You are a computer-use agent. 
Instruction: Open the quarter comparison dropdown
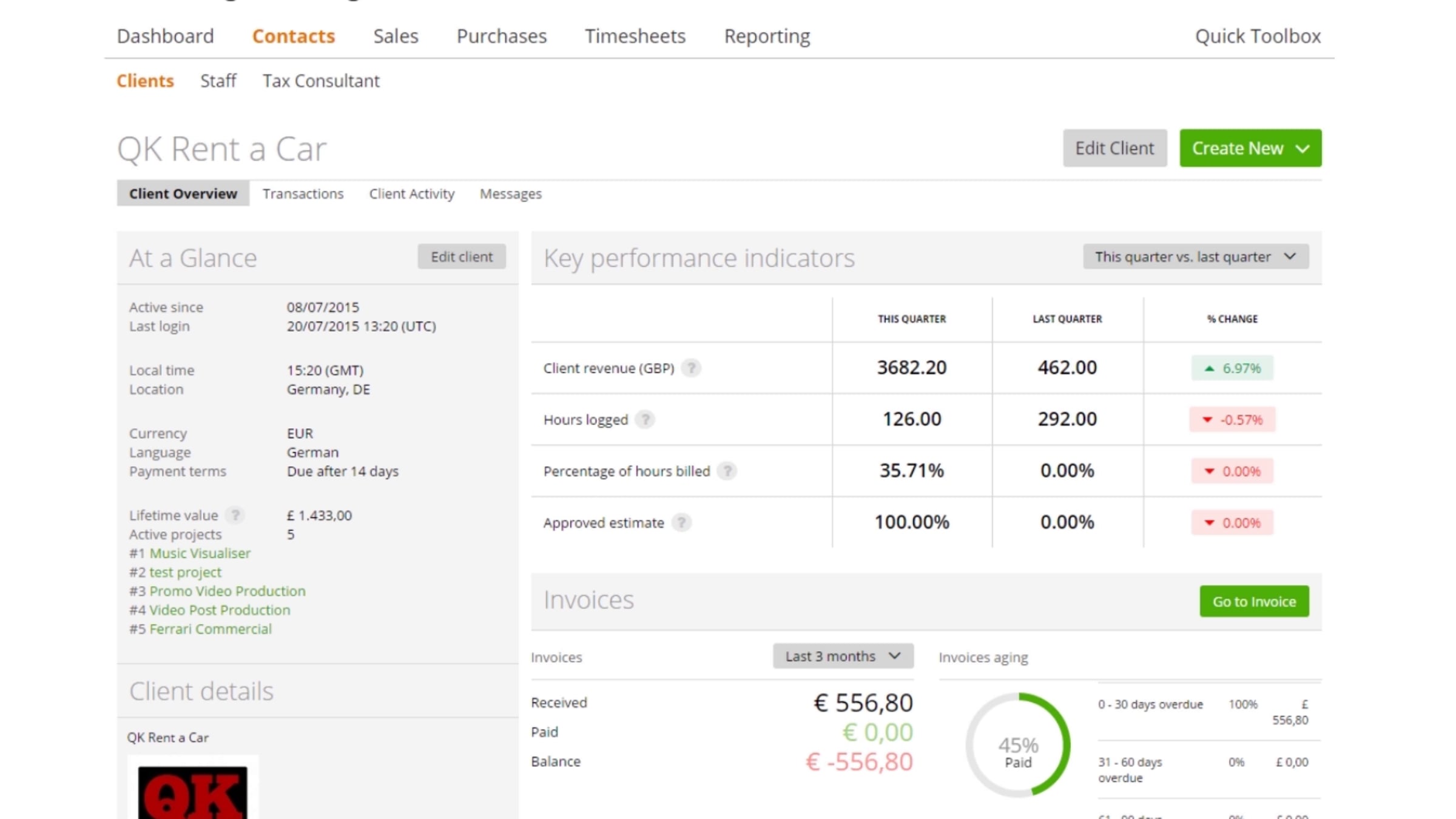pos(1195,257)
